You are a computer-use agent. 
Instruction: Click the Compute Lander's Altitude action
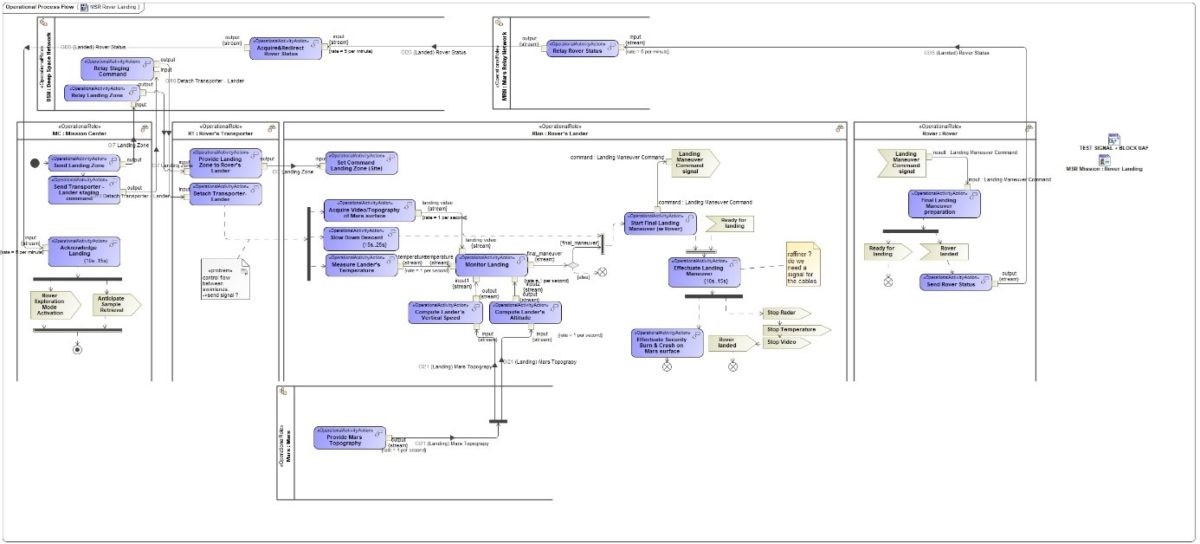(x=519, y=312)
